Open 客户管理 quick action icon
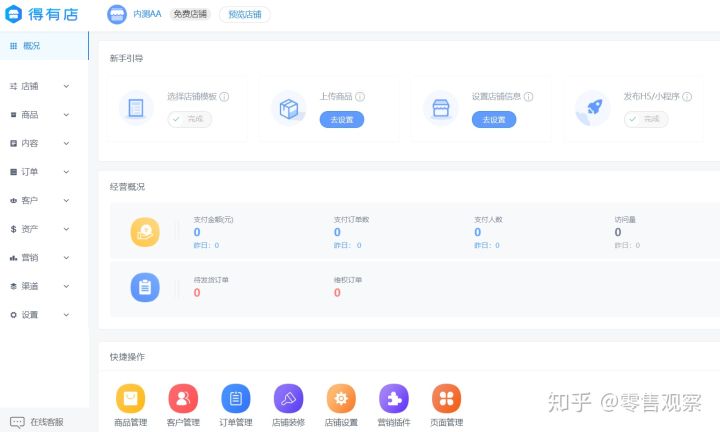Viewport: 720px width, 432px height. [x=183, y=398]
